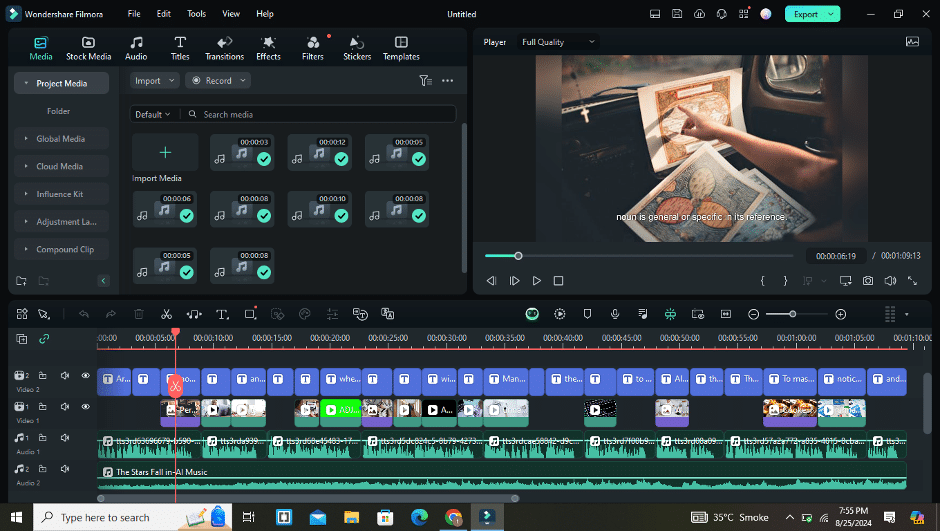Select the Split scissors tool in timeline toolbar

166,314
